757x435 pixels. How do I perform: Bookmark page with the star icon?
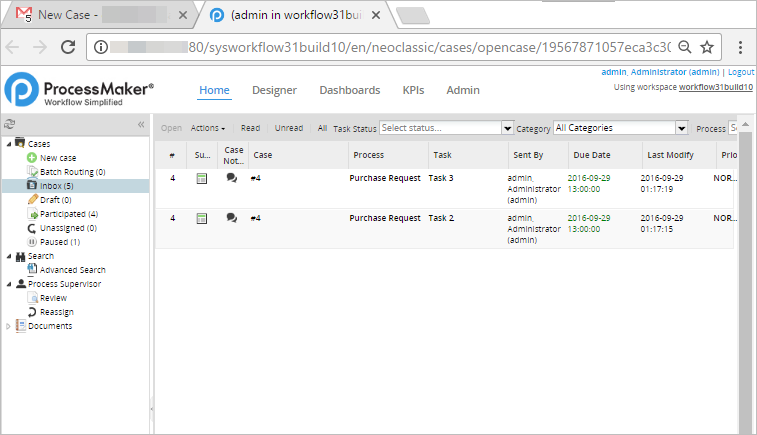tap(706, 47)
